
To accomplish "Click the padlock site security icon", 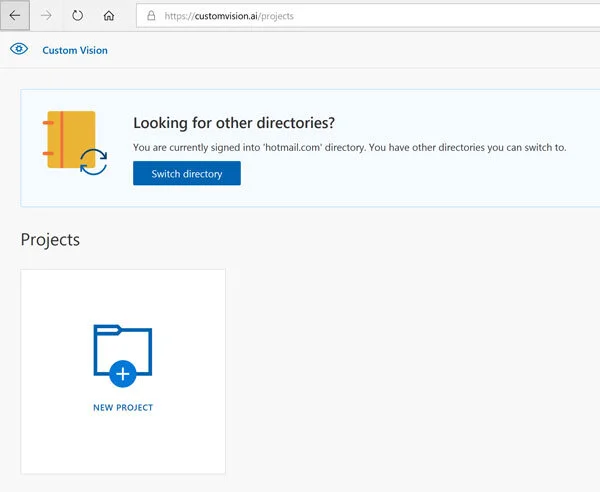I will click(152, 16).
